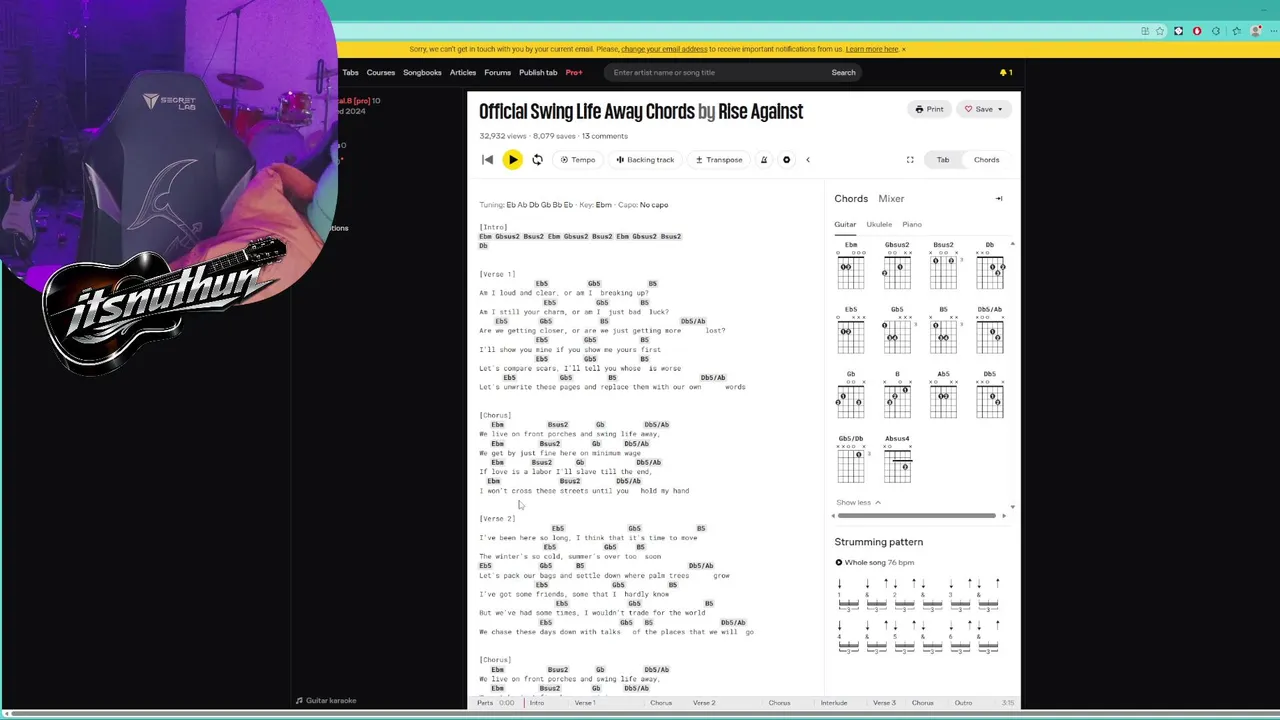Viewport: 1280px width, 720px height.
Task: Open the Forums menu item
Action: [497, 72]
